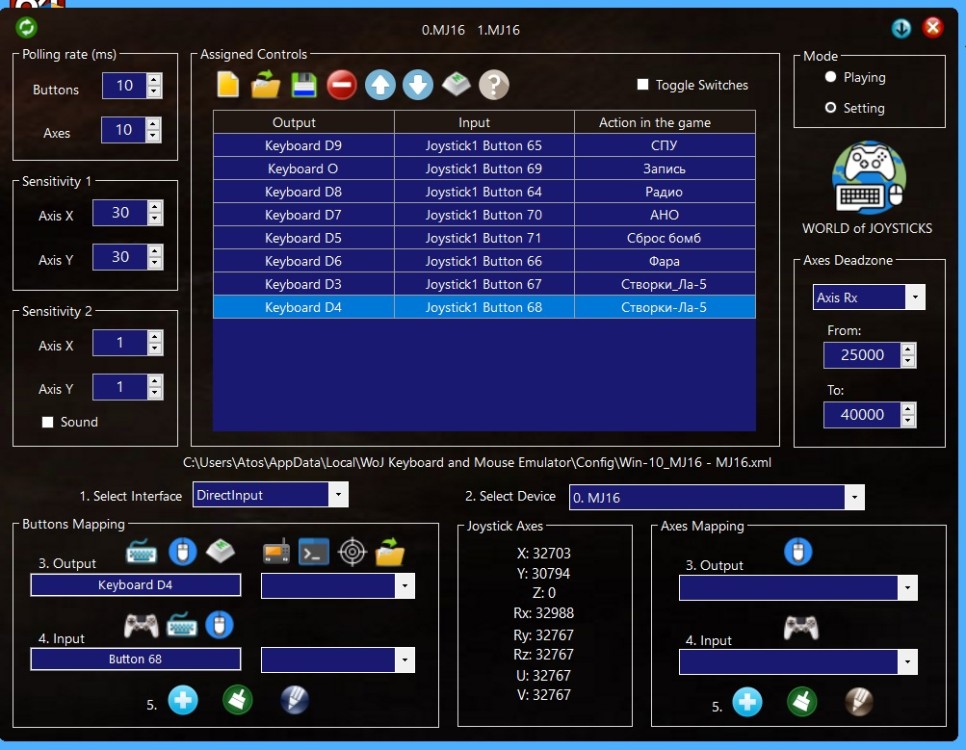The image size is (966, 750).
Task: Click the gamepad icon in Buttons Mapping input
Action: click(141, 626)
